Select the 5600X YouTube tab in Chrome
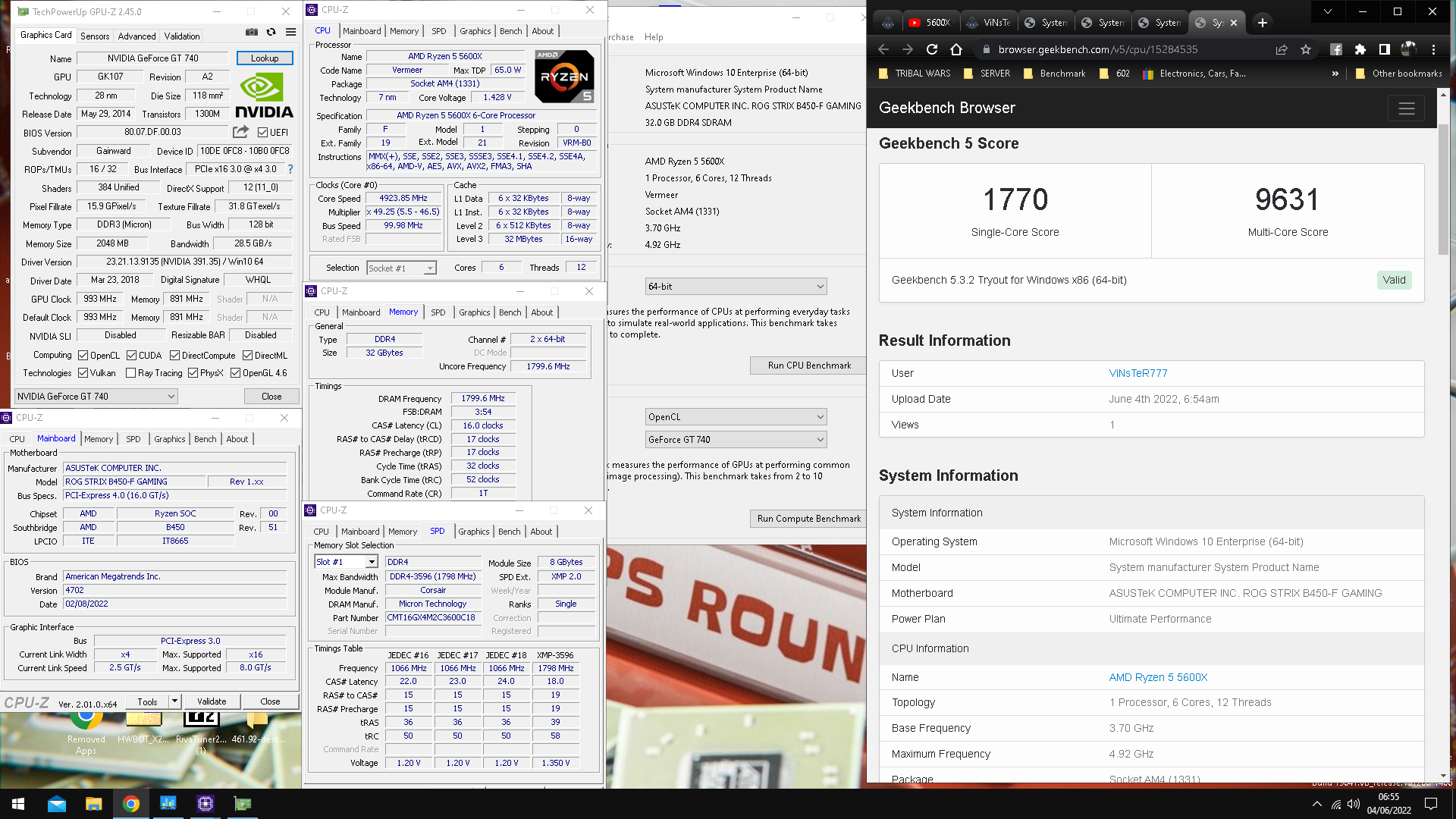This screenshot has height=819, width=1456. click(931, 23)
